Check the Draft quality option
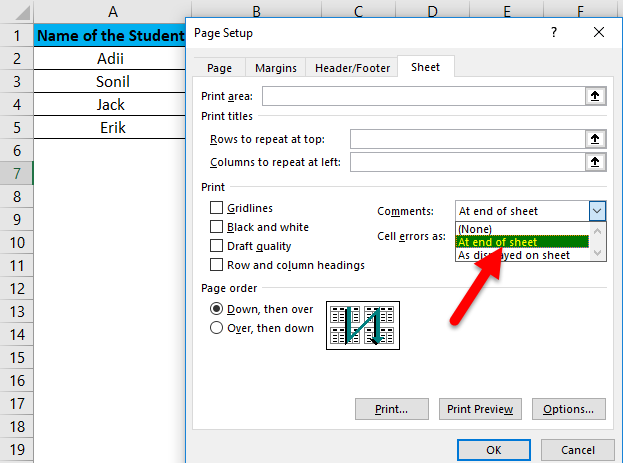 tap(216, 246)
